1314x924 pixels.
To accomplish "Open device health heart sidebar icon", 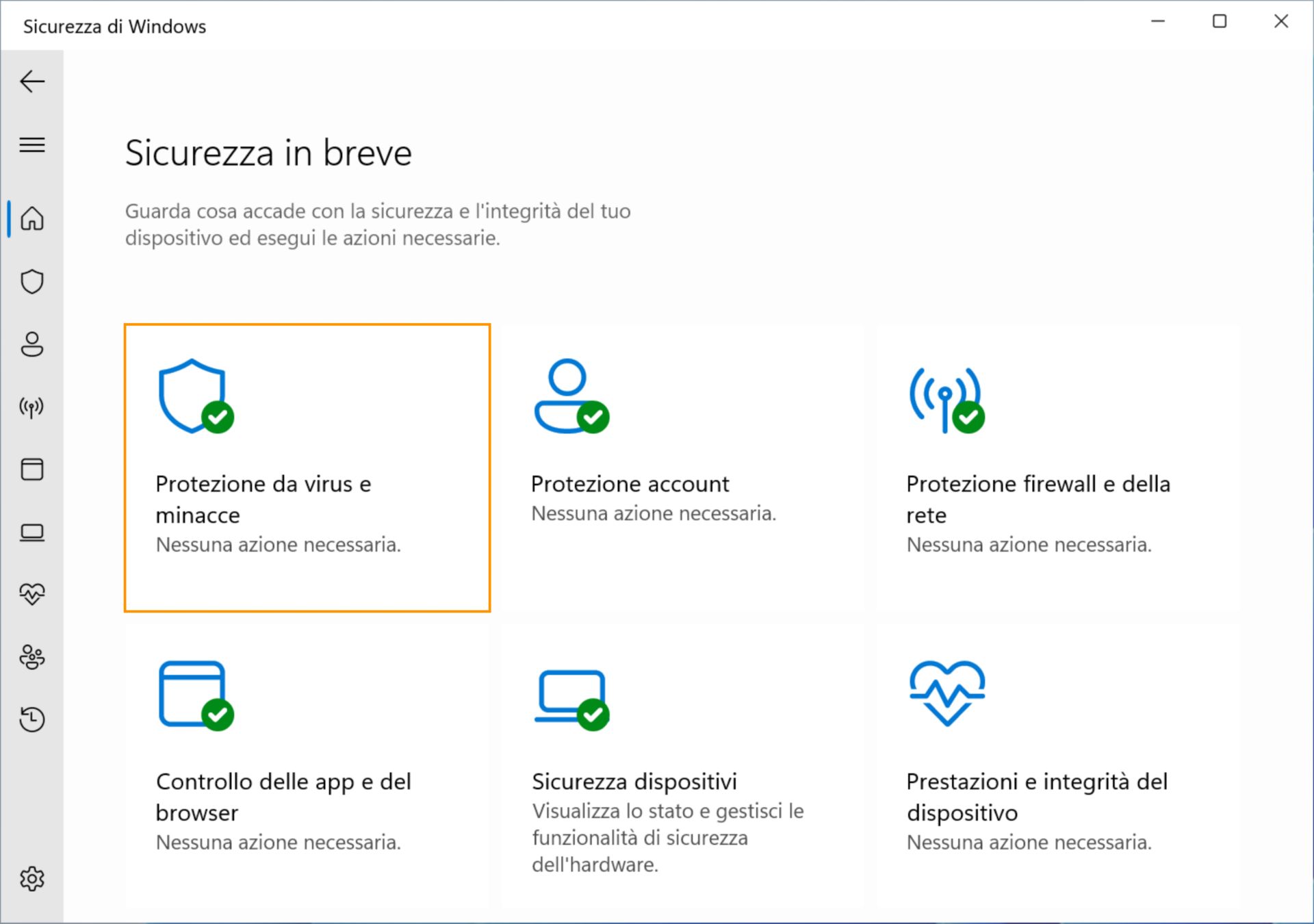I will 32,594.
